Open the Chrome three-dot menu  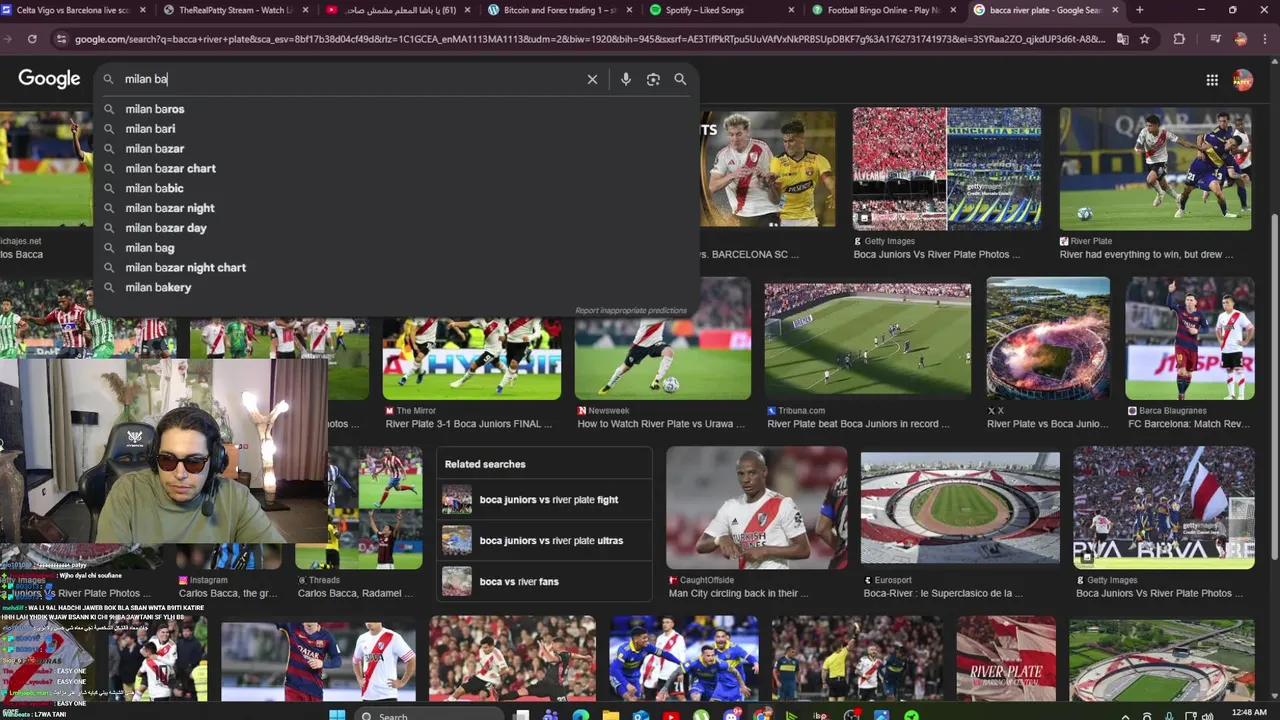[1266, 39]
